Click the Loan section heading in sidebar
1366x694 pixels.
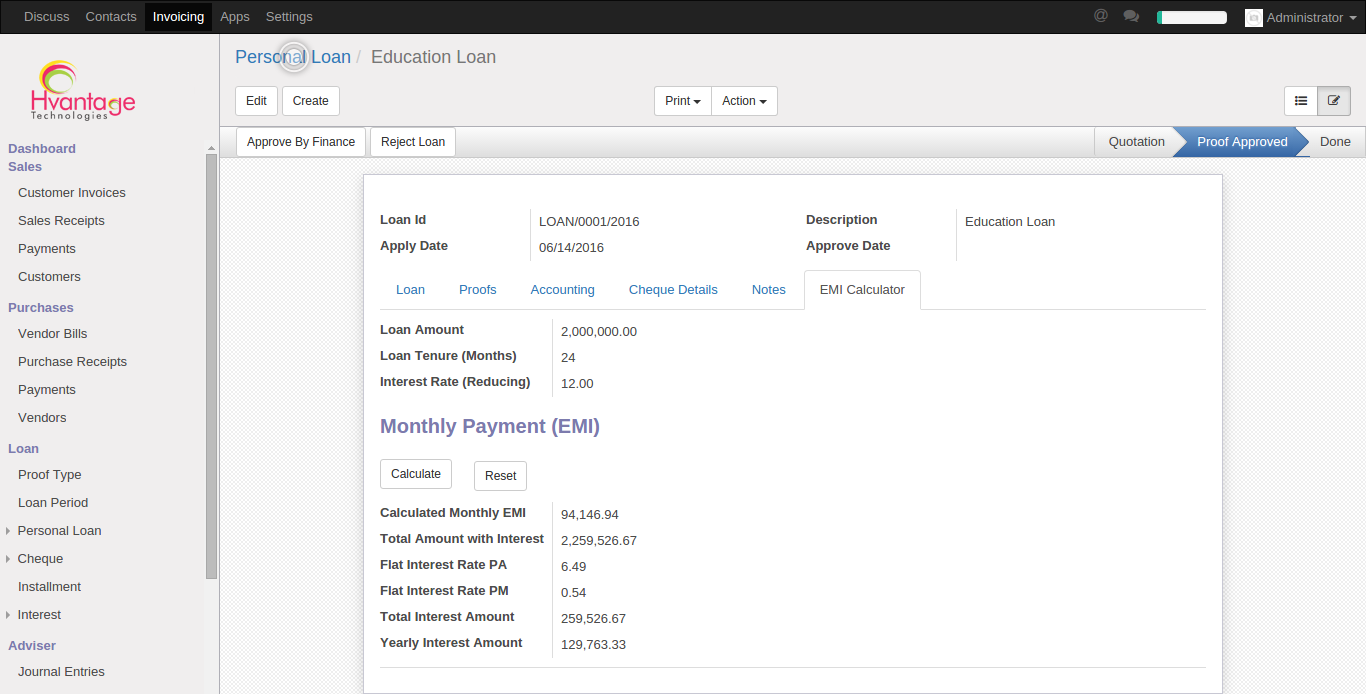click(24, 449)
